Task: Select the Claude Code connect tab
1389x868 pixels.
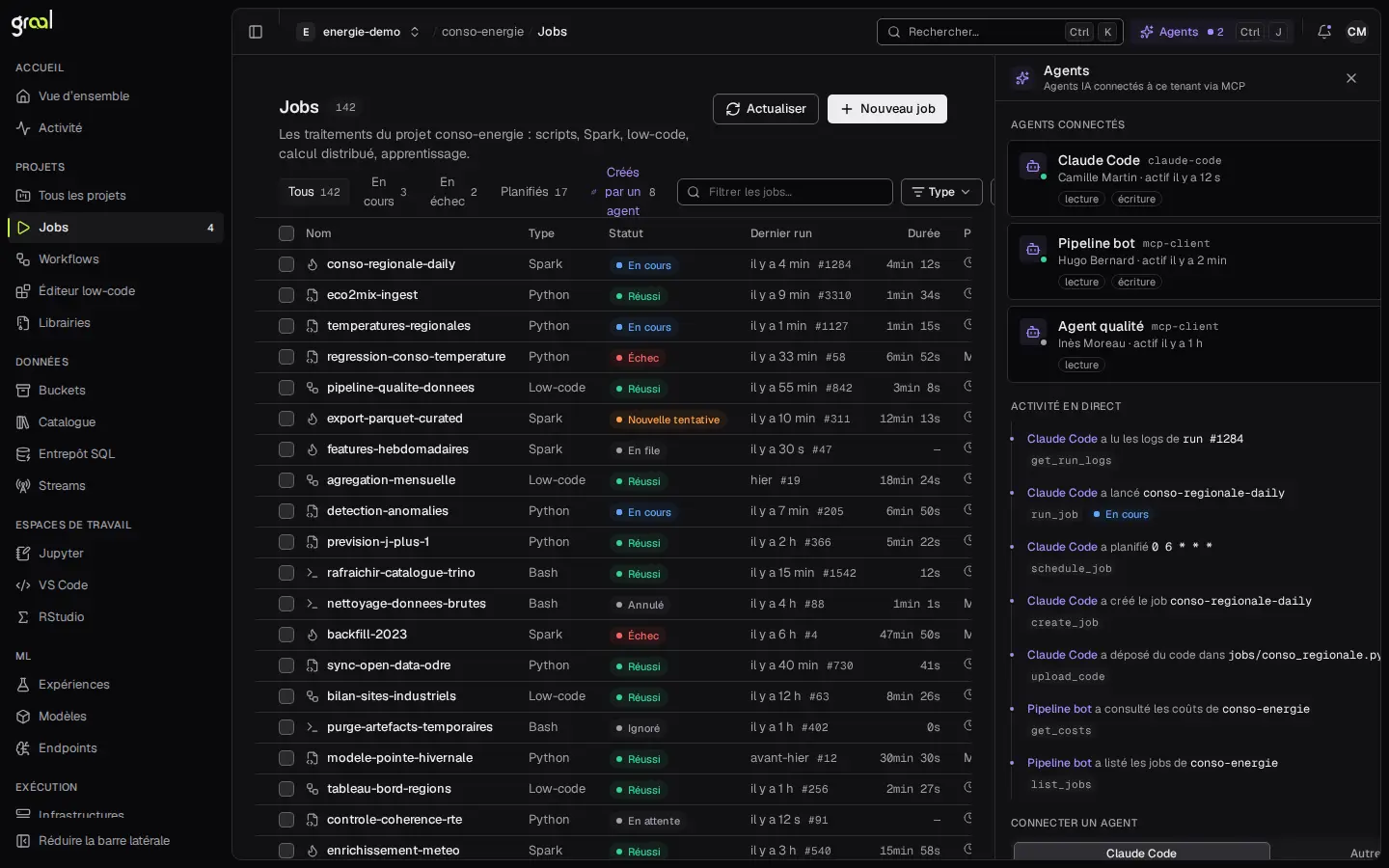Action: pos(1141,854)
